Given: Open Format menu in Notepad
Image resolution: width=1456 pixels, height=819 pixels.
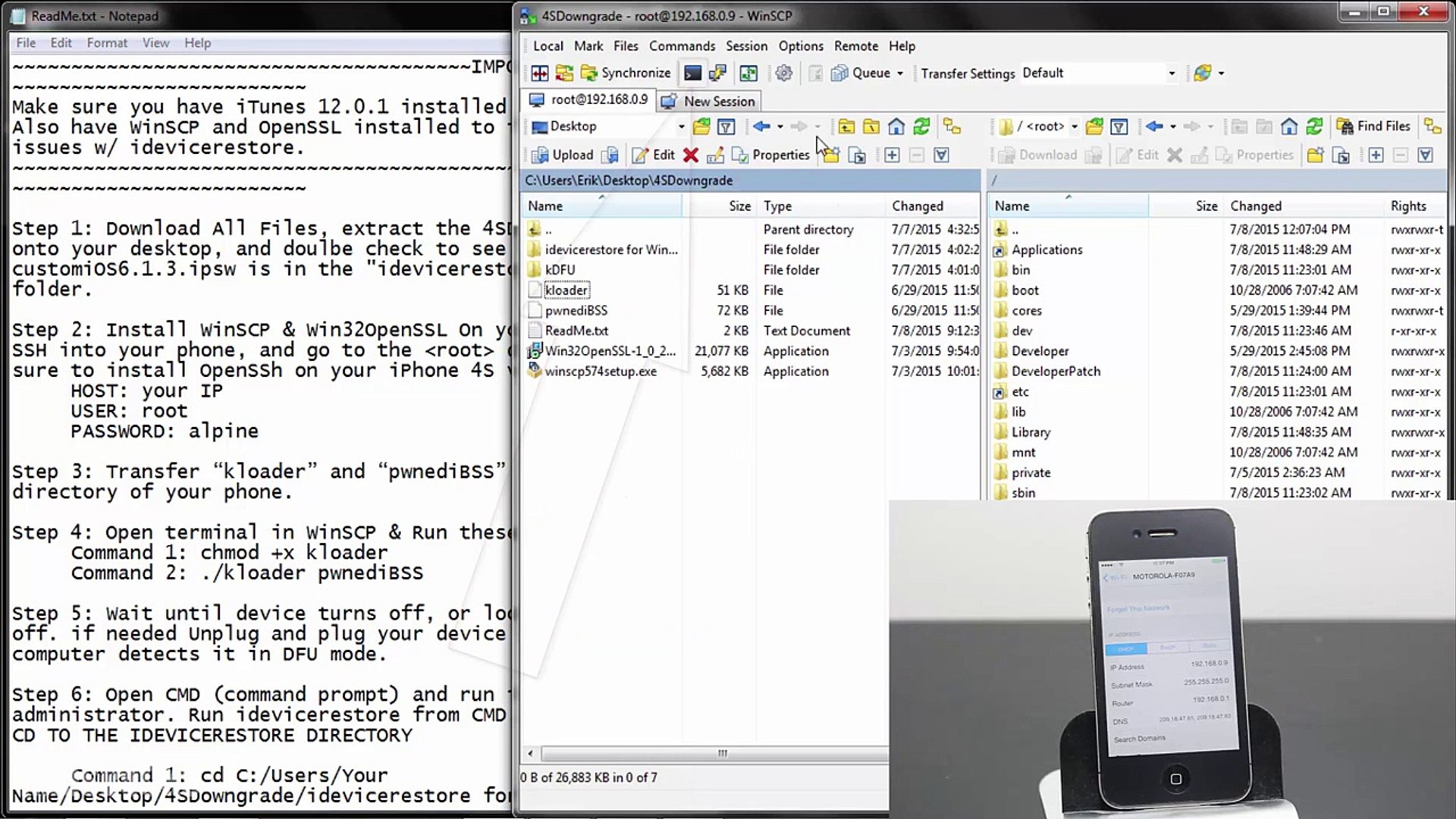Looking at the screenshot, I should [107, 43].
